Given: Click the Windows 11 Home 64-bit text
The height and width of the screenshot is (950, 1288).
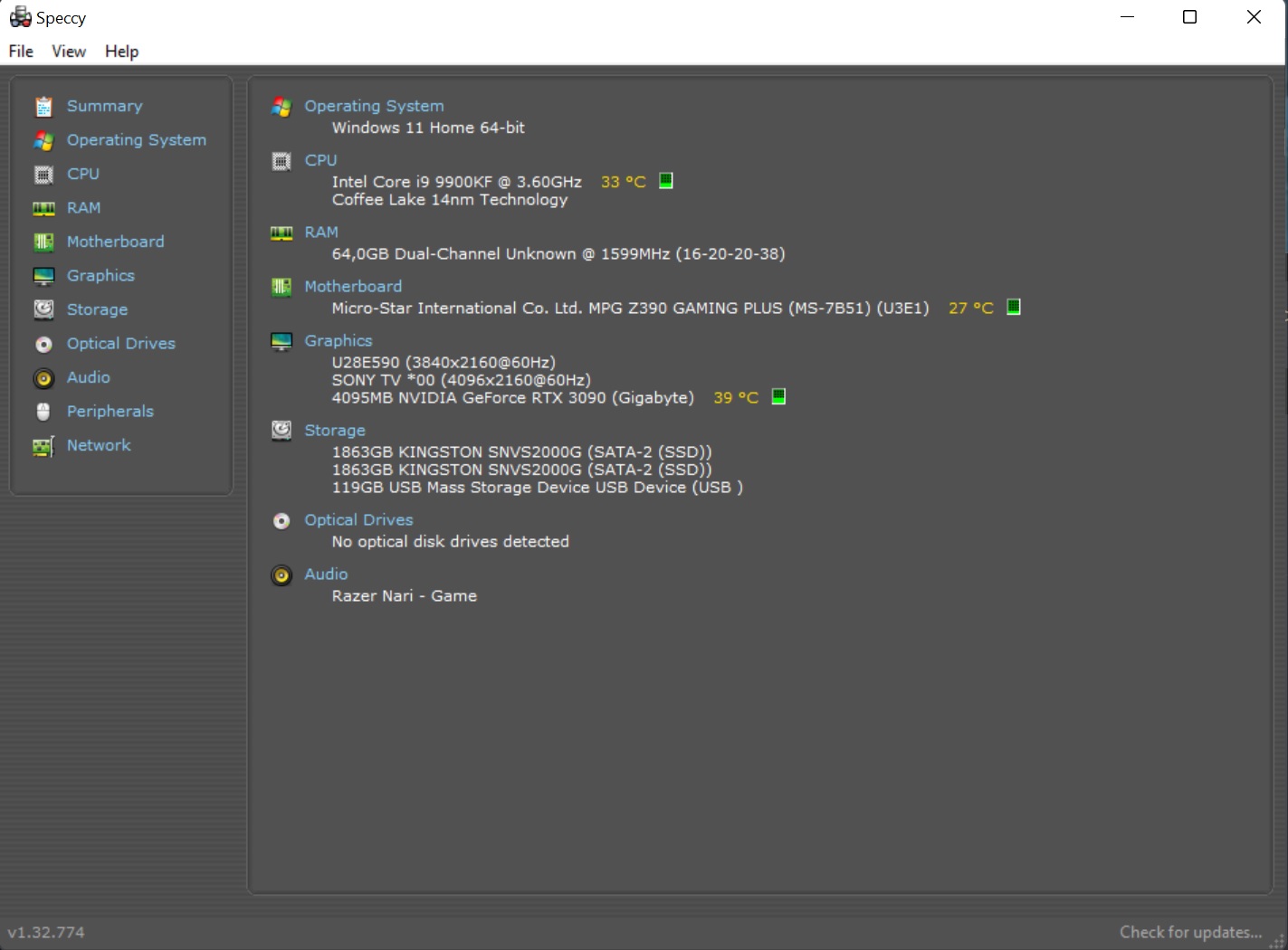Looking at the screenshot, I should coord(428,128).
